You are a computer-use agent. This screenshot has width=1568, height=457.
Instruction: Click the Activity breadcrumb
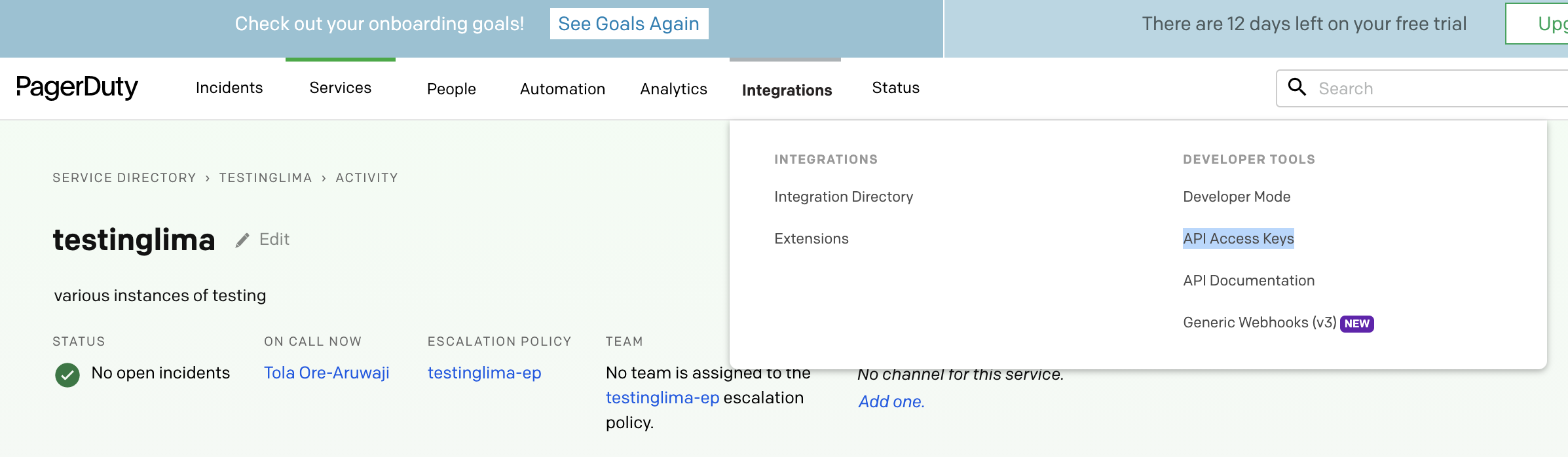(x=367, y=177)
